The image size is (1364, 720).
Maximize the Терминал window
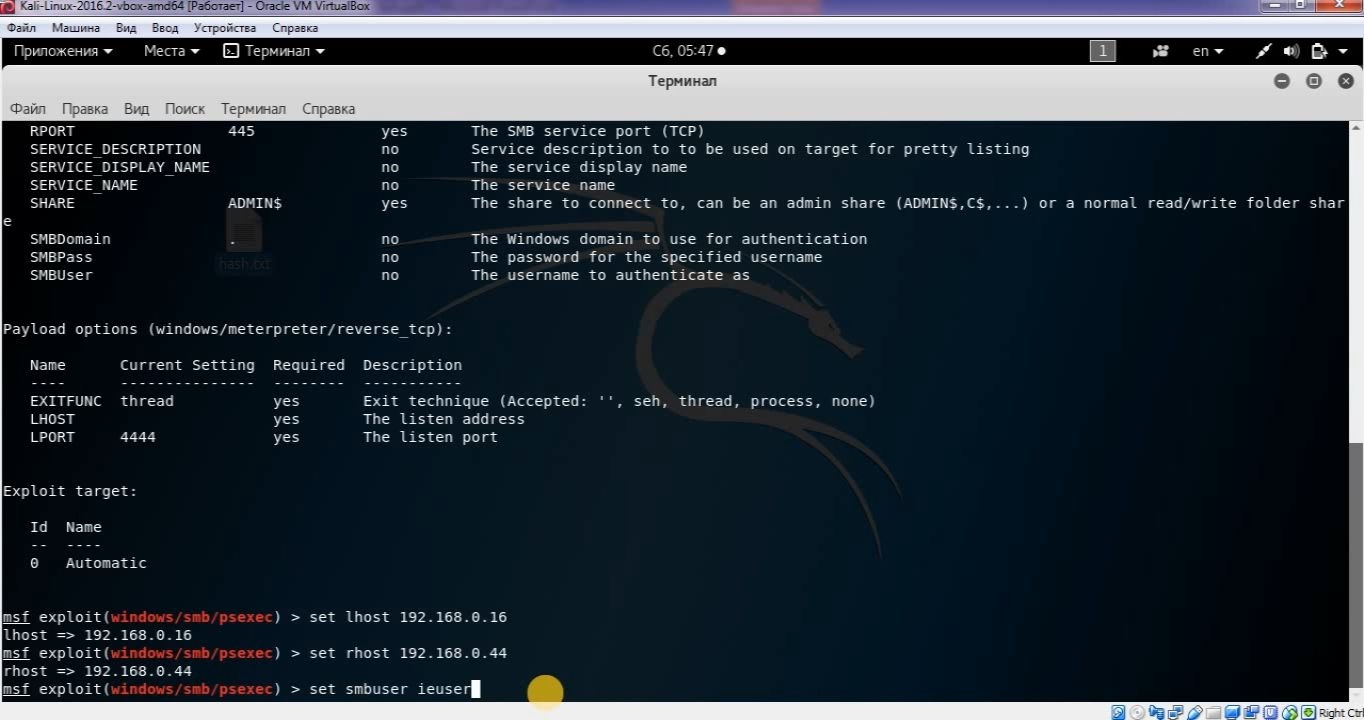click(1314, 81)
